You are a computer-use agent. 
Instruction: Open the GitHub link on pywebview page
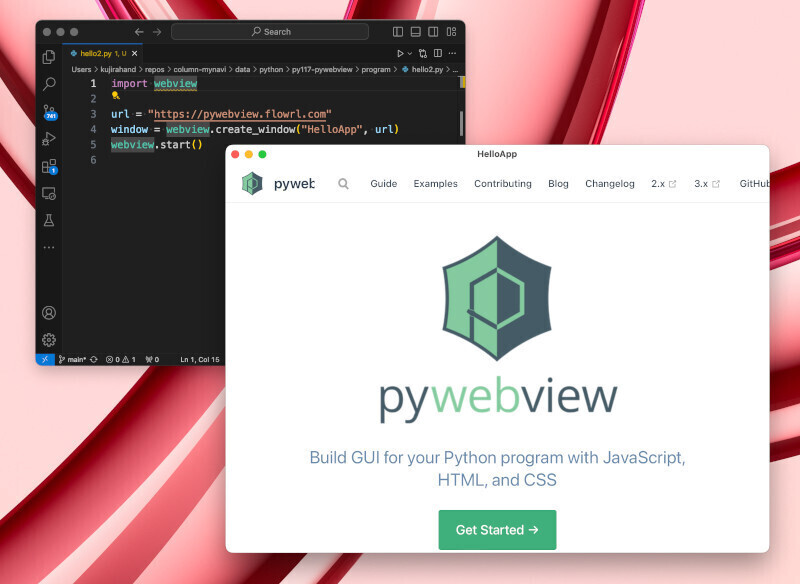753,184
